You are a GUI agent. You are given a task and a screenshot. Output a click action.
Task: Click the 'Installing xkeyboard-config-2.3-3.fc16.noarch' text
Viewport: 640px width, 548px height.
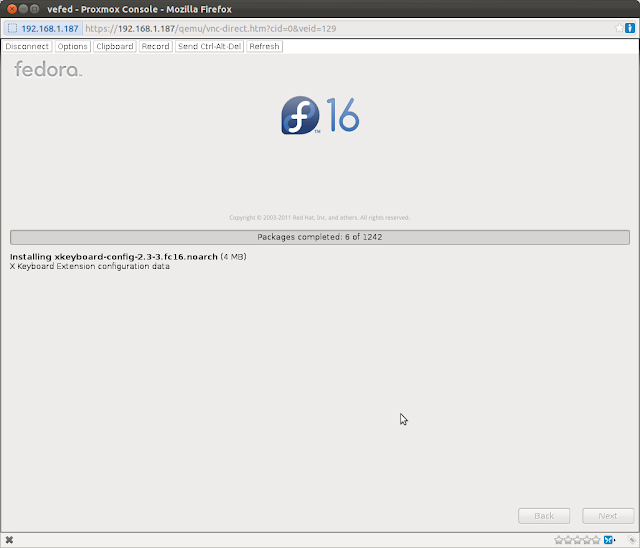pyautogui.click(x=113, y=257)
